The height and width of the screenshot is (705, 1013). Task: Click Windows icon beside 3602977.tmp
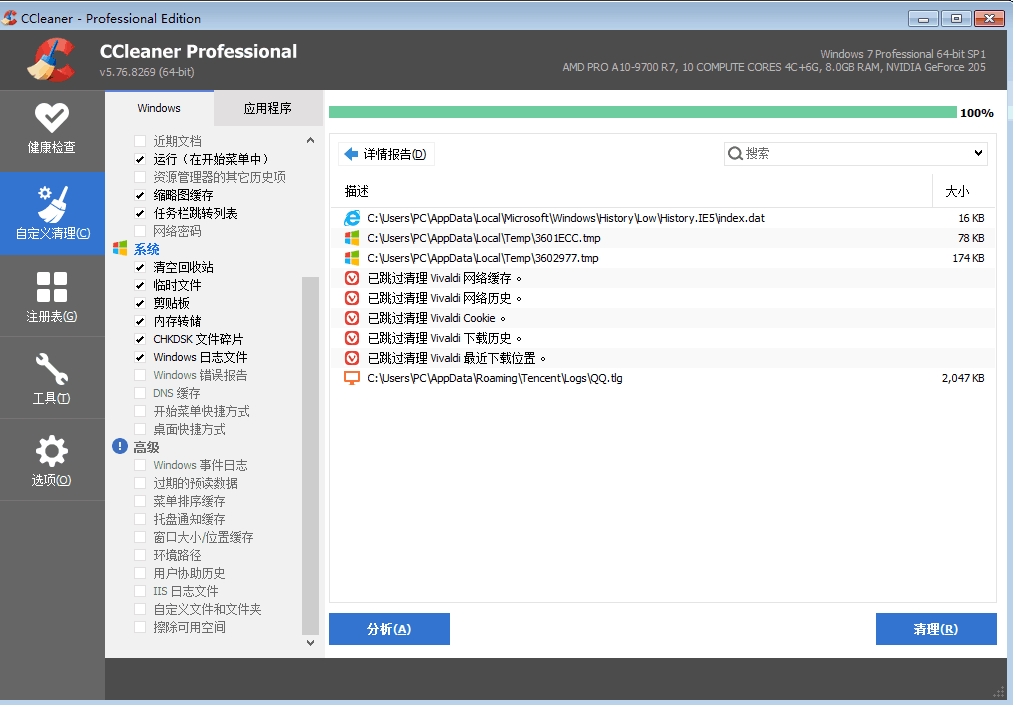pos(351,258)
